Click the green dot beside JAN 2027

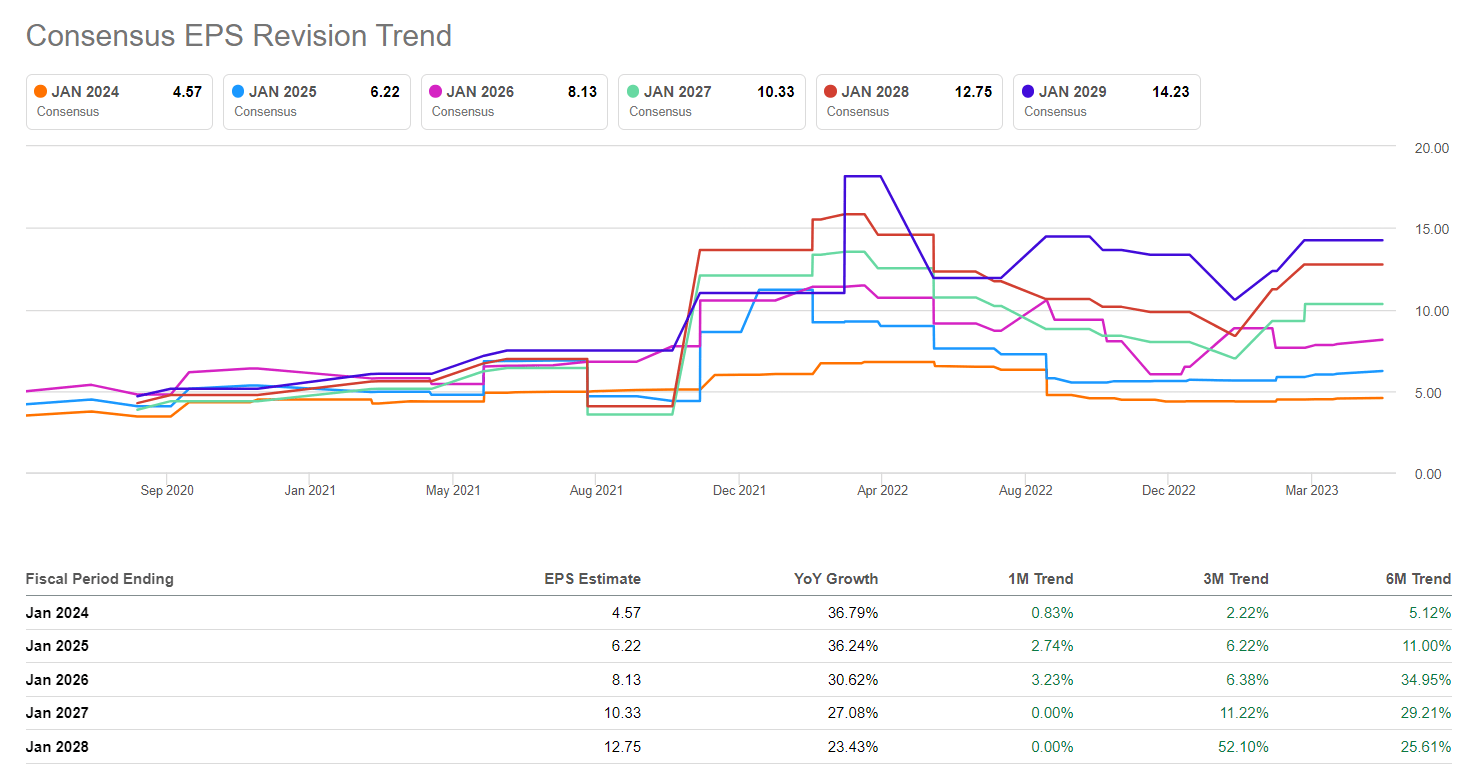[x=633, y=92]
